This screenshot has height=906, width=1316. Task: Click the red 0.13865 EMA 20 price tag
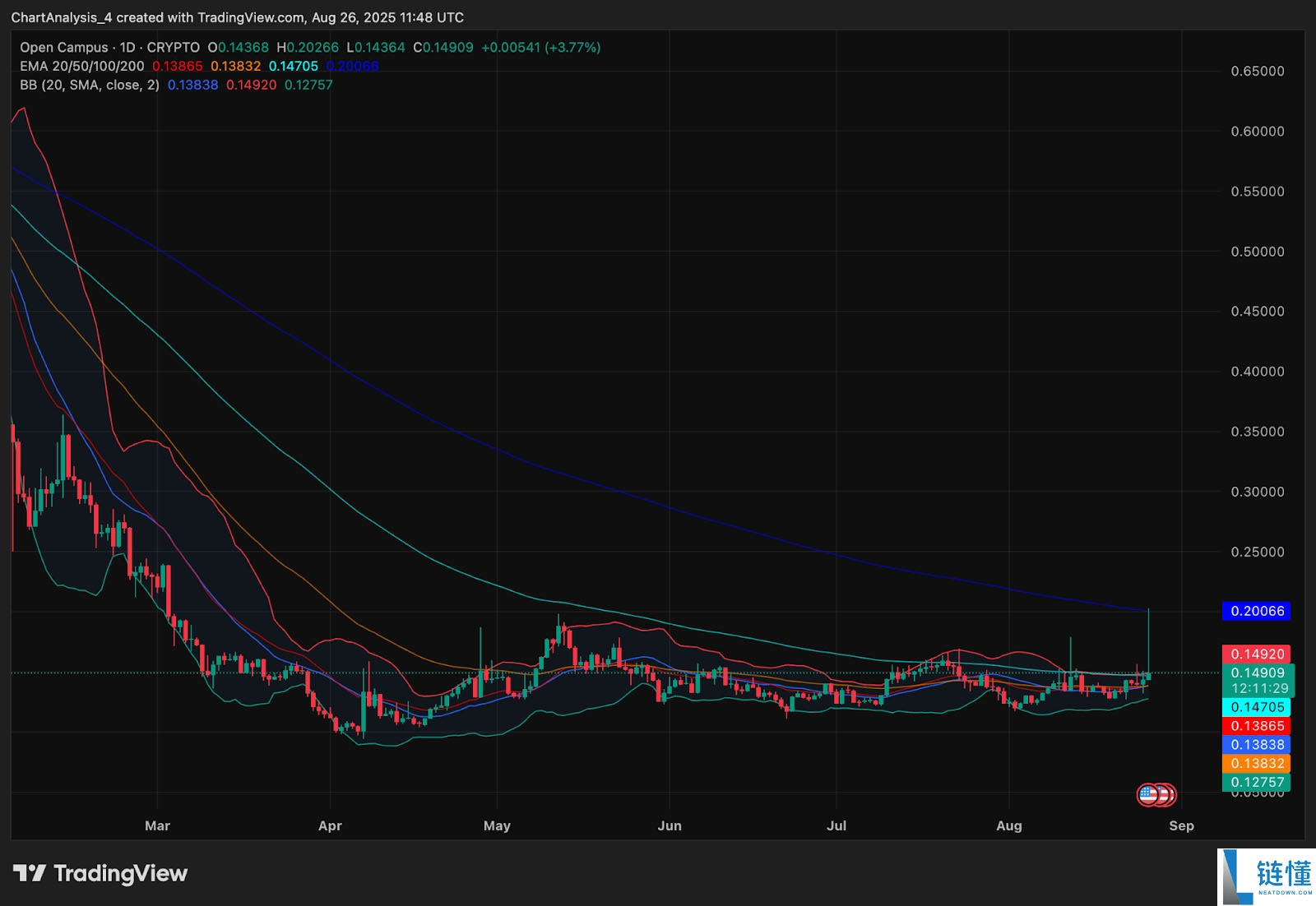click(x=1257, y=726)
